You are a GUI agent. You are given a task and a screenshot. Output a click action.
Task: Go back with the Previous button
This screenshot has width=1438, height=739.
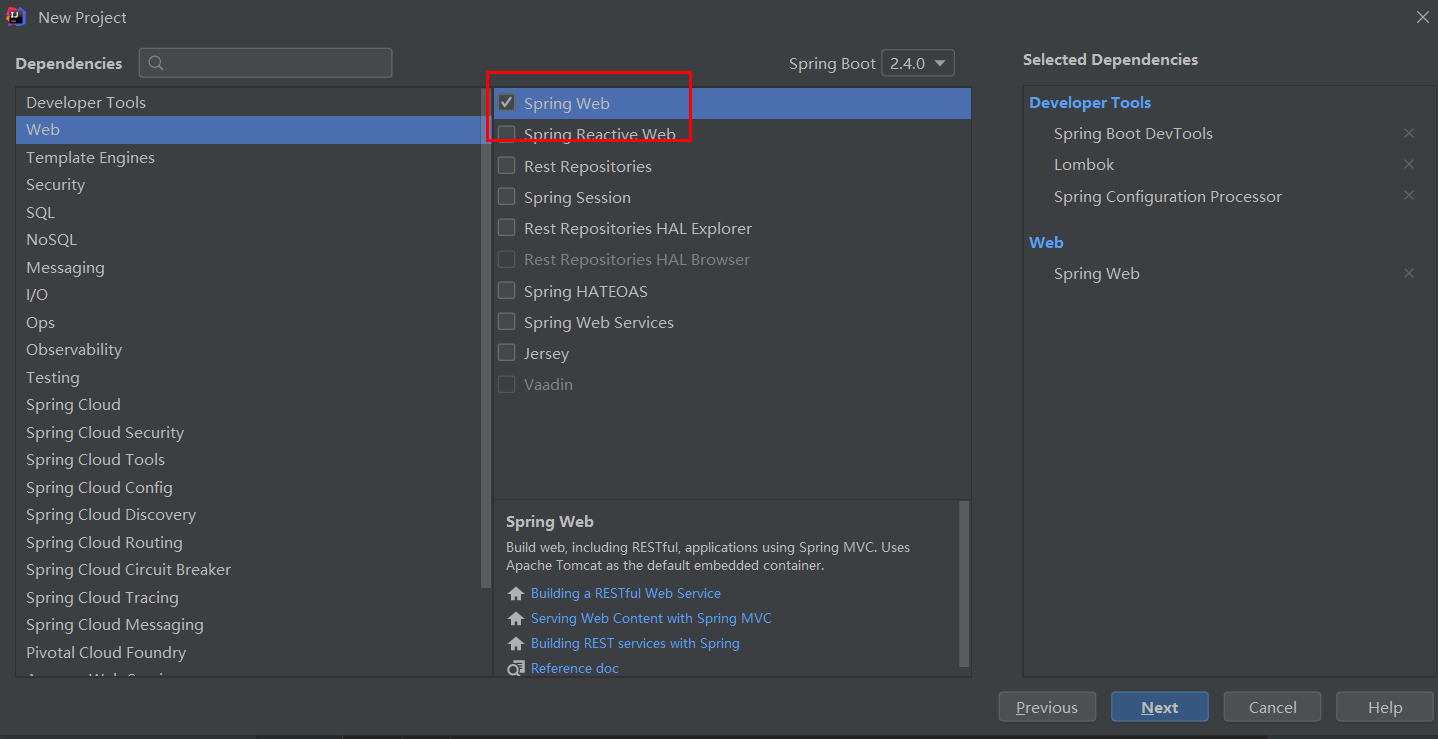1047,707
